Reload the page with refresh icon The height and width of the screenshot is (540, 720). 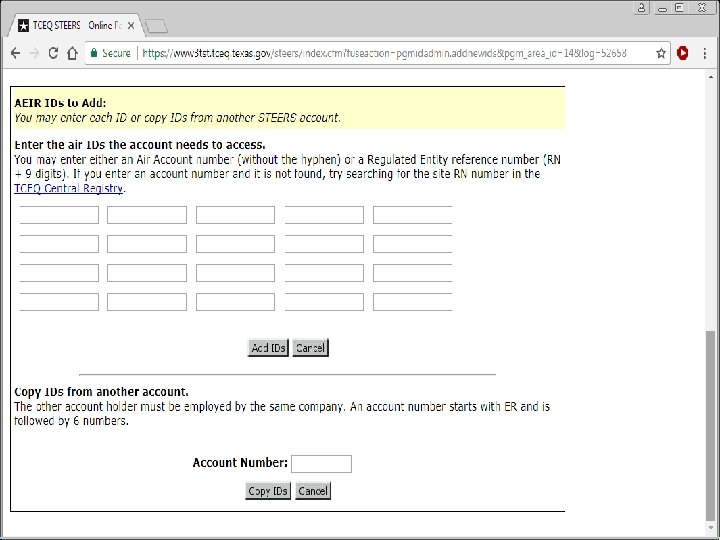[53, 53]
